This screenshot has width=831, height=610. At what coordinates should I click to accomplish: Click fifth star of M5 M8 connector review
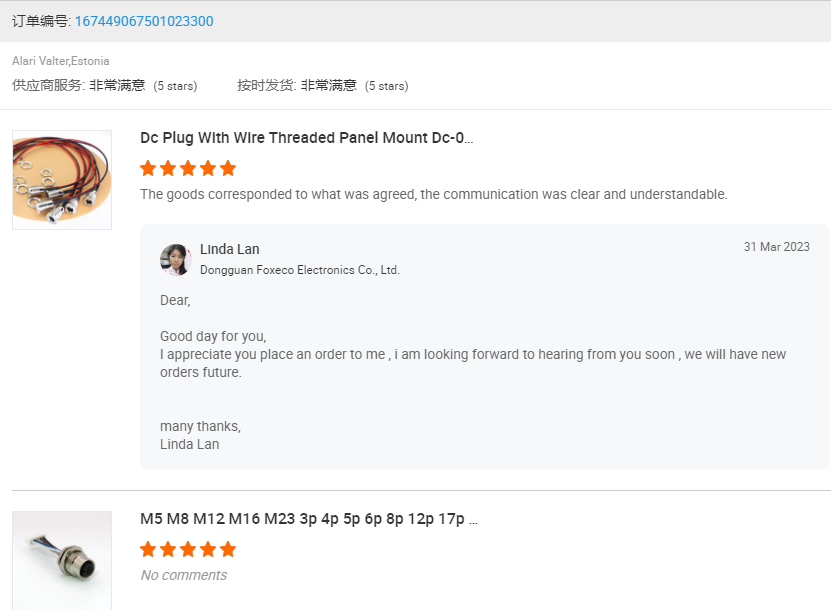click(228, 549)
